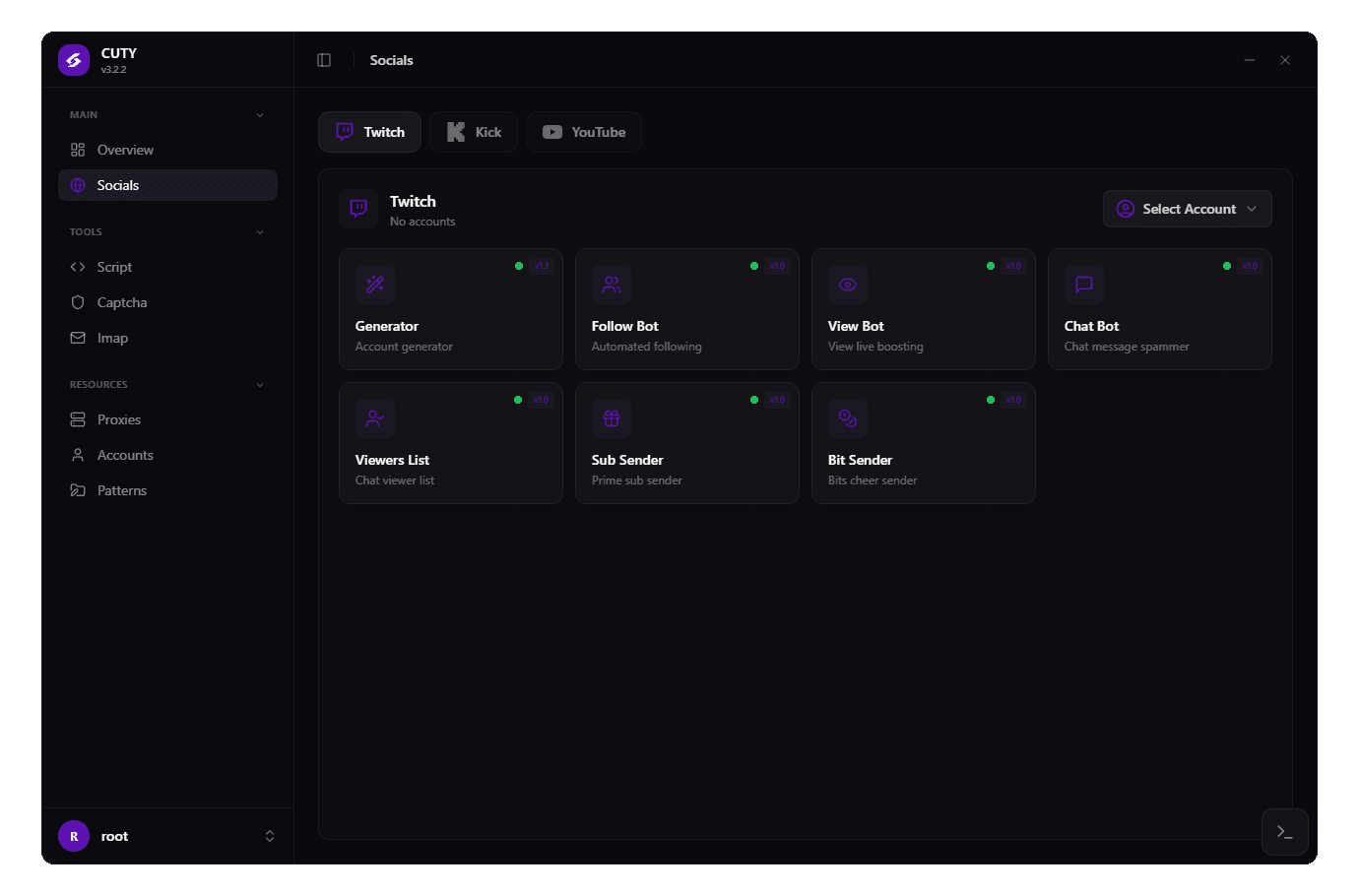Click the Sub Sender gift icon
Screen dimensions: 1359x896
point(612,418)
